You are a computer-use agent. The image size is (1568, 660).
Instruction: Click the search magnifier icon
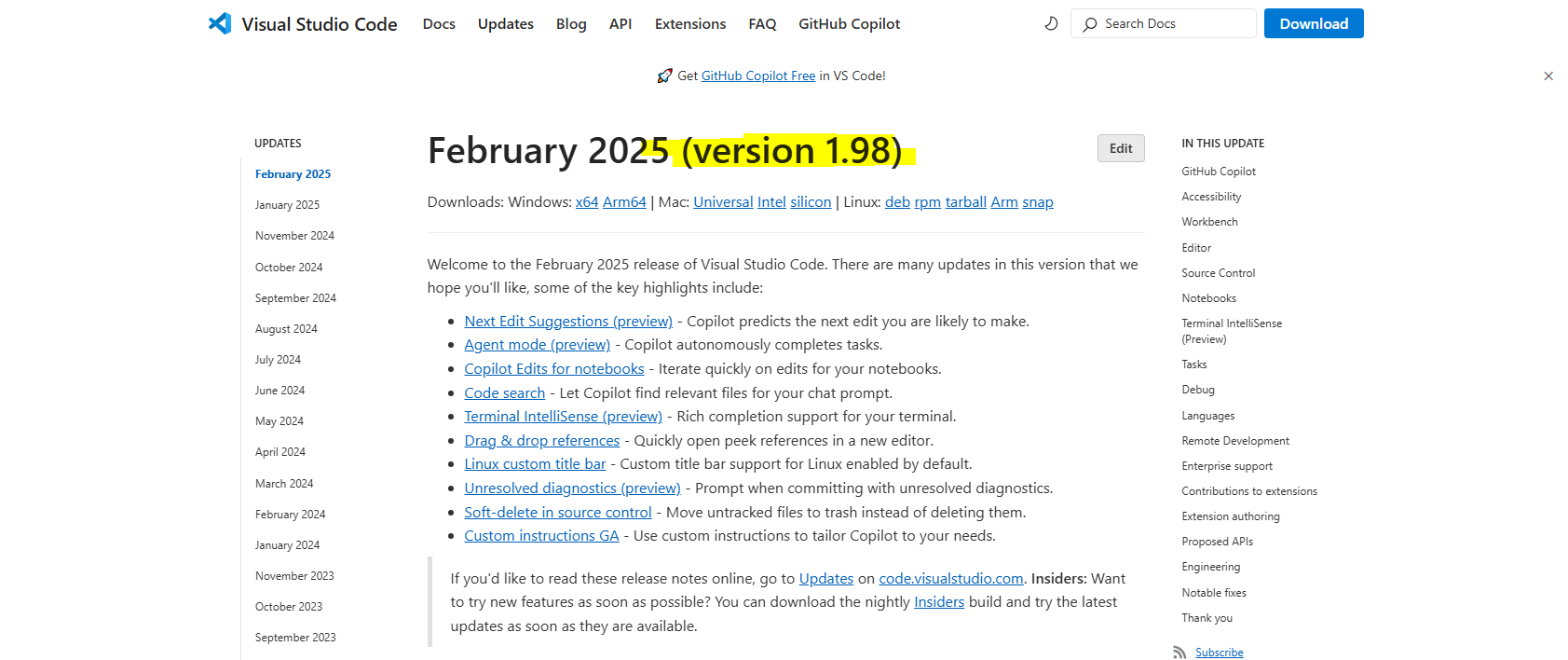(x=1089, y=24)
